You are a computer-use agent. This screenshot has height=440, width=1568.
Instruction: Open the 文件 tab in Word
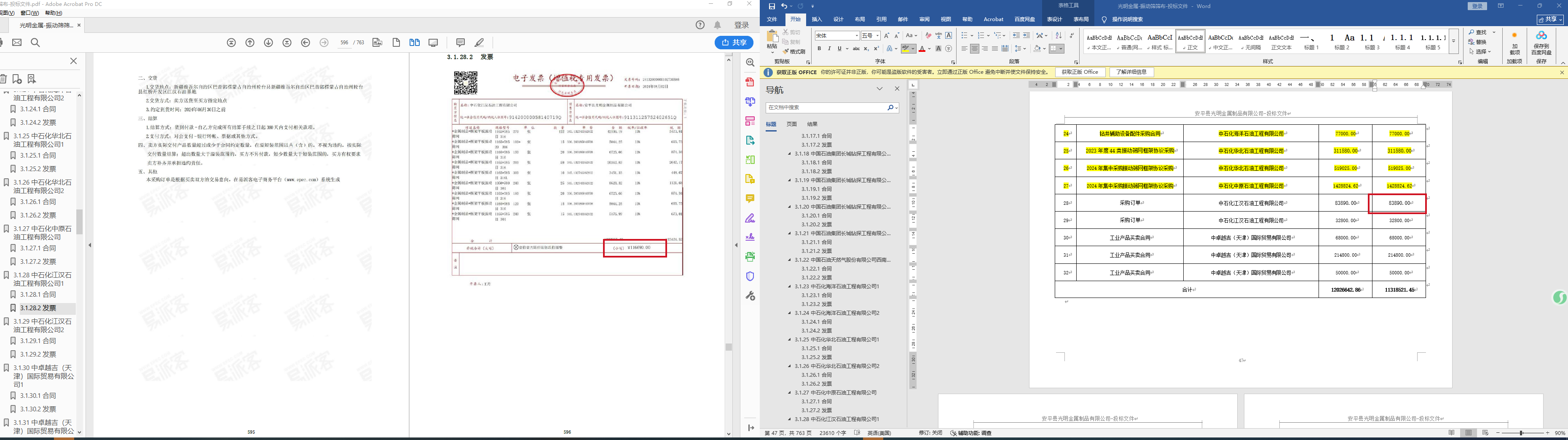point(772,19)
